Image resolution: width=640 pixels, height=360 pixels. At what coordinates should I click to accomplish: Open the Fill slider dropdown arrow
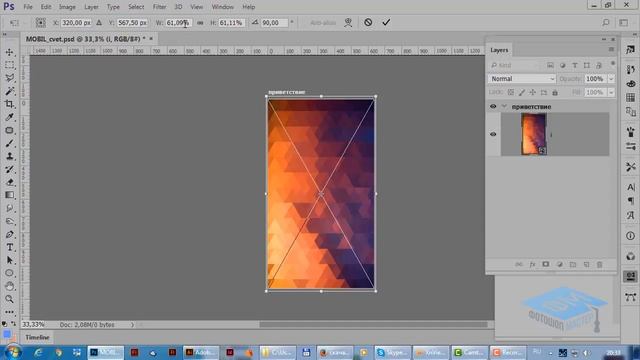tap(611, 93)
